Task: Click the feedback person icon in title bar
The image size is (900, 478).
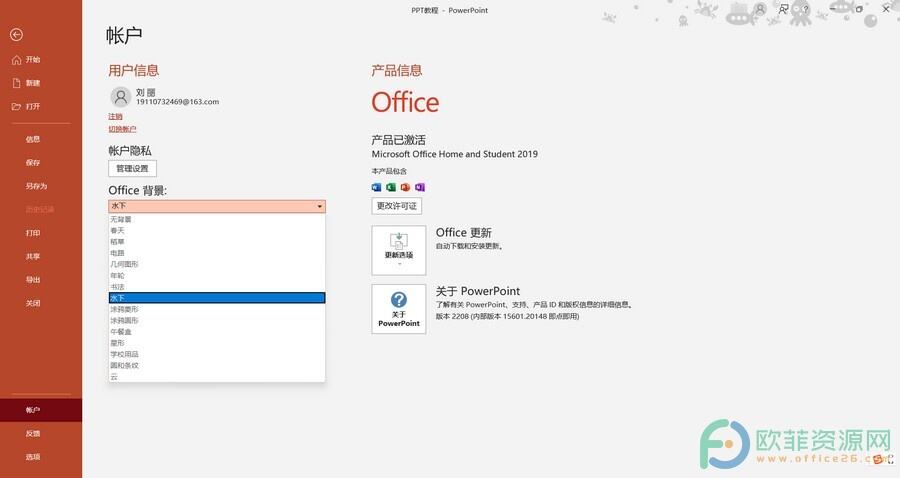Action: (783, 9)
